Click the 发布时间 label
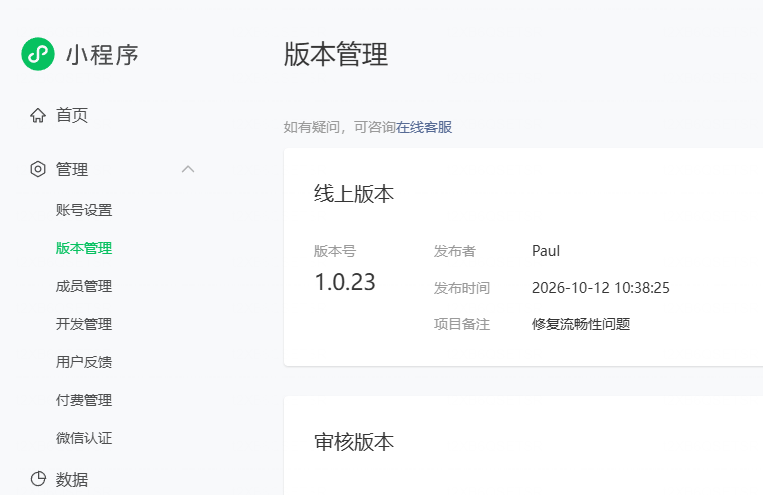The height and width of the screenshot is (495, 763). tap(461, 288)
